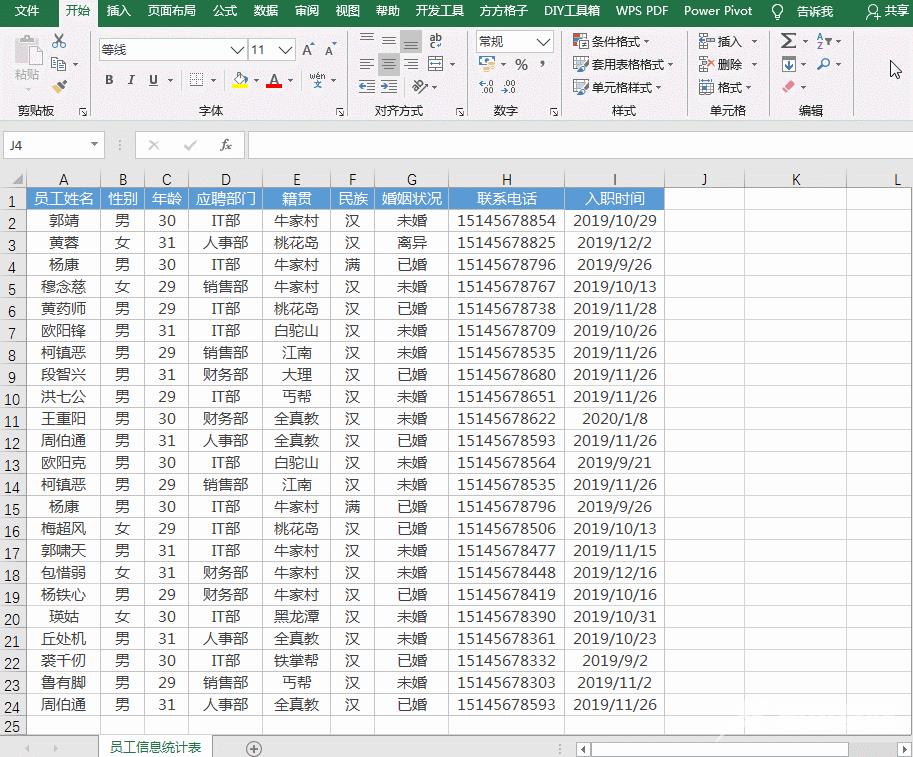Open the border style dropdown arrow
913x757 pixels.
212,80
